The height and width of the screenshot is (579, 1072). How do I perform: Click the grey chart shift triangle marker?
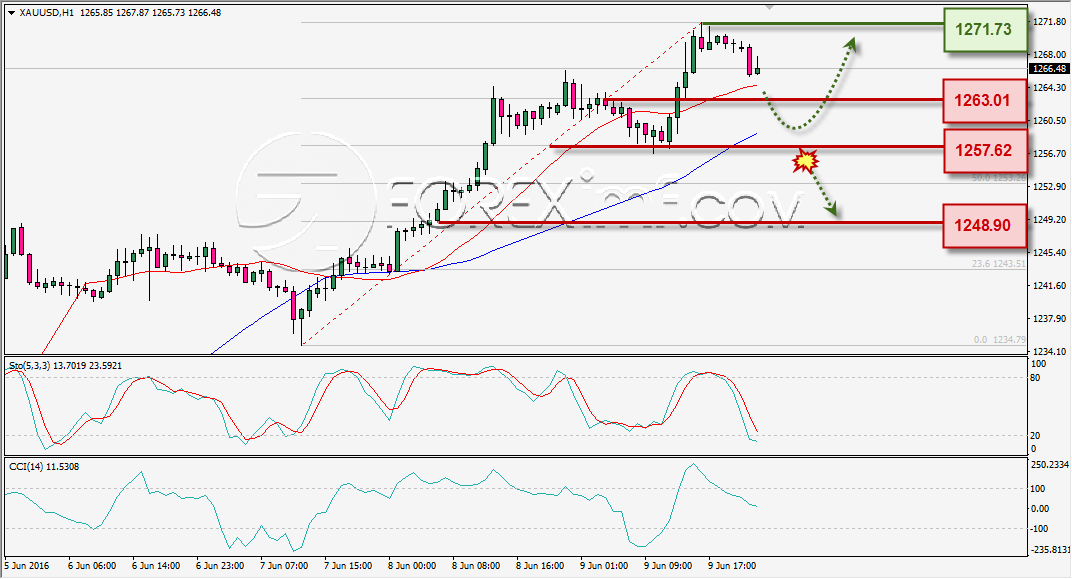(x=769, y=7)
